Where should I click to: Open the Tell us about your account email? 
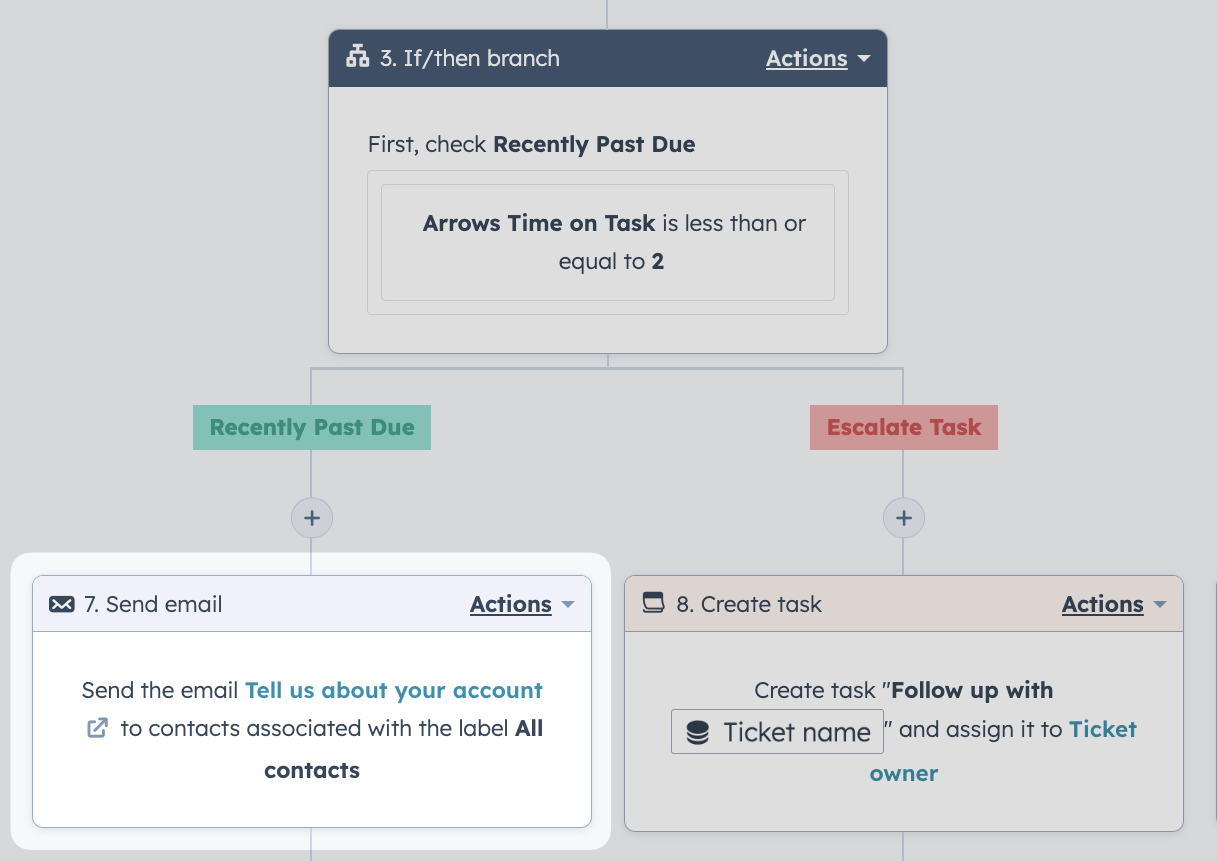coord(394,690)
